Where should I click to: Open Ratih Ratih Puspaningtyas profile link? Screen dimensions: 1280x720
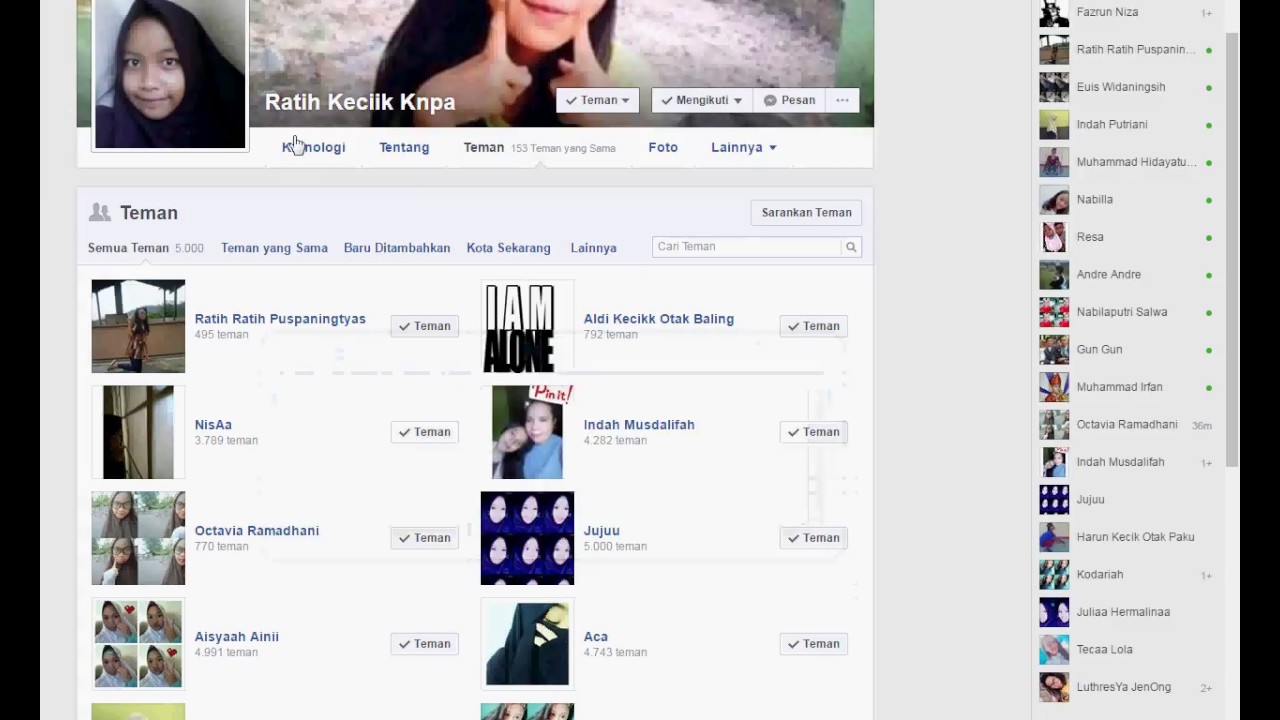280,319
